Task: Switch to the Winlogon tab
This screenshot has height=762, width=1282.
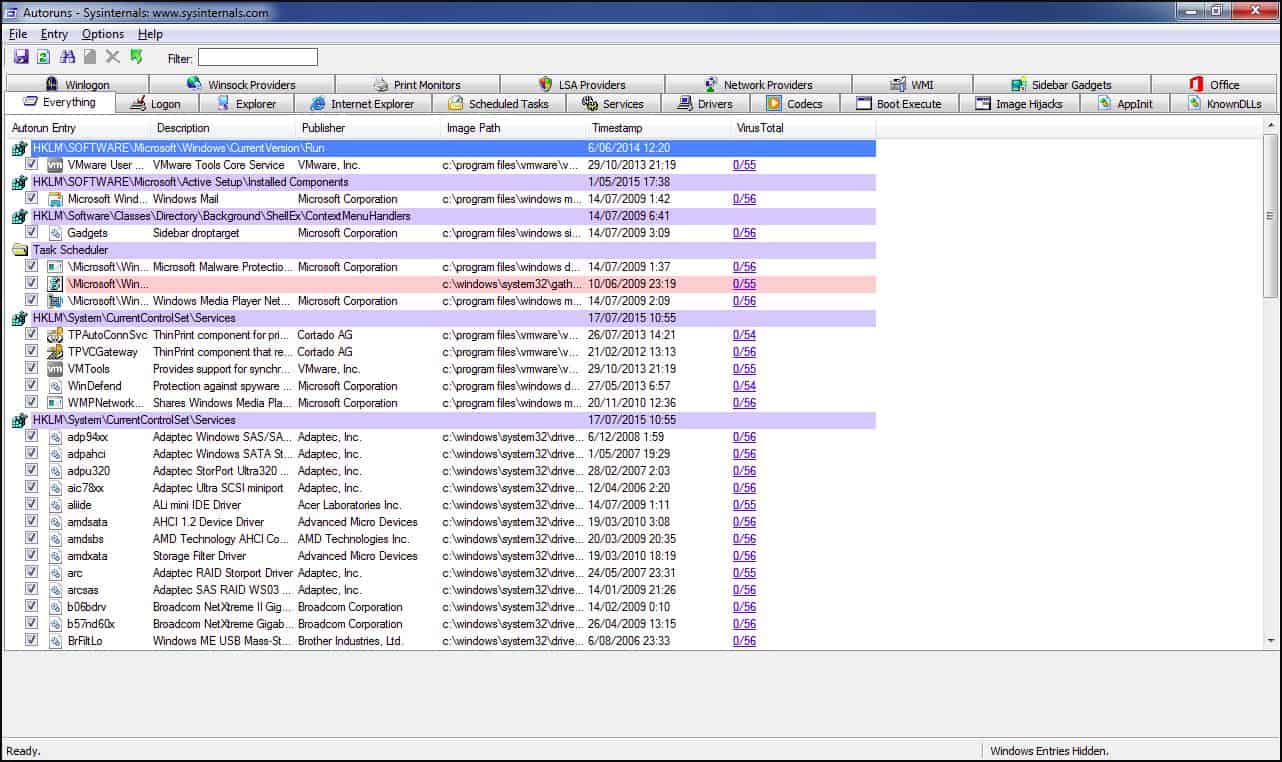Action: tap(77, 84)
